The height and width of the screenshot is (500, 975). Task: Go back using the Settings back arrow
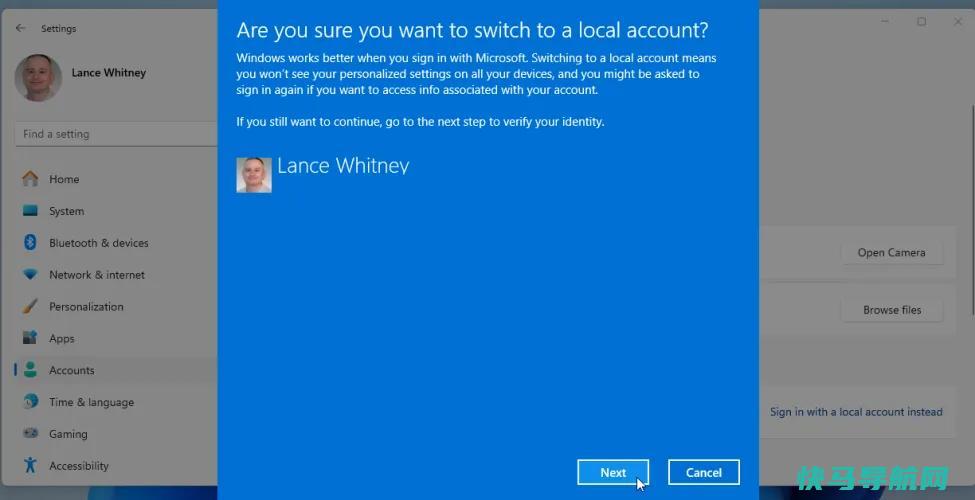tap(21, 28)
